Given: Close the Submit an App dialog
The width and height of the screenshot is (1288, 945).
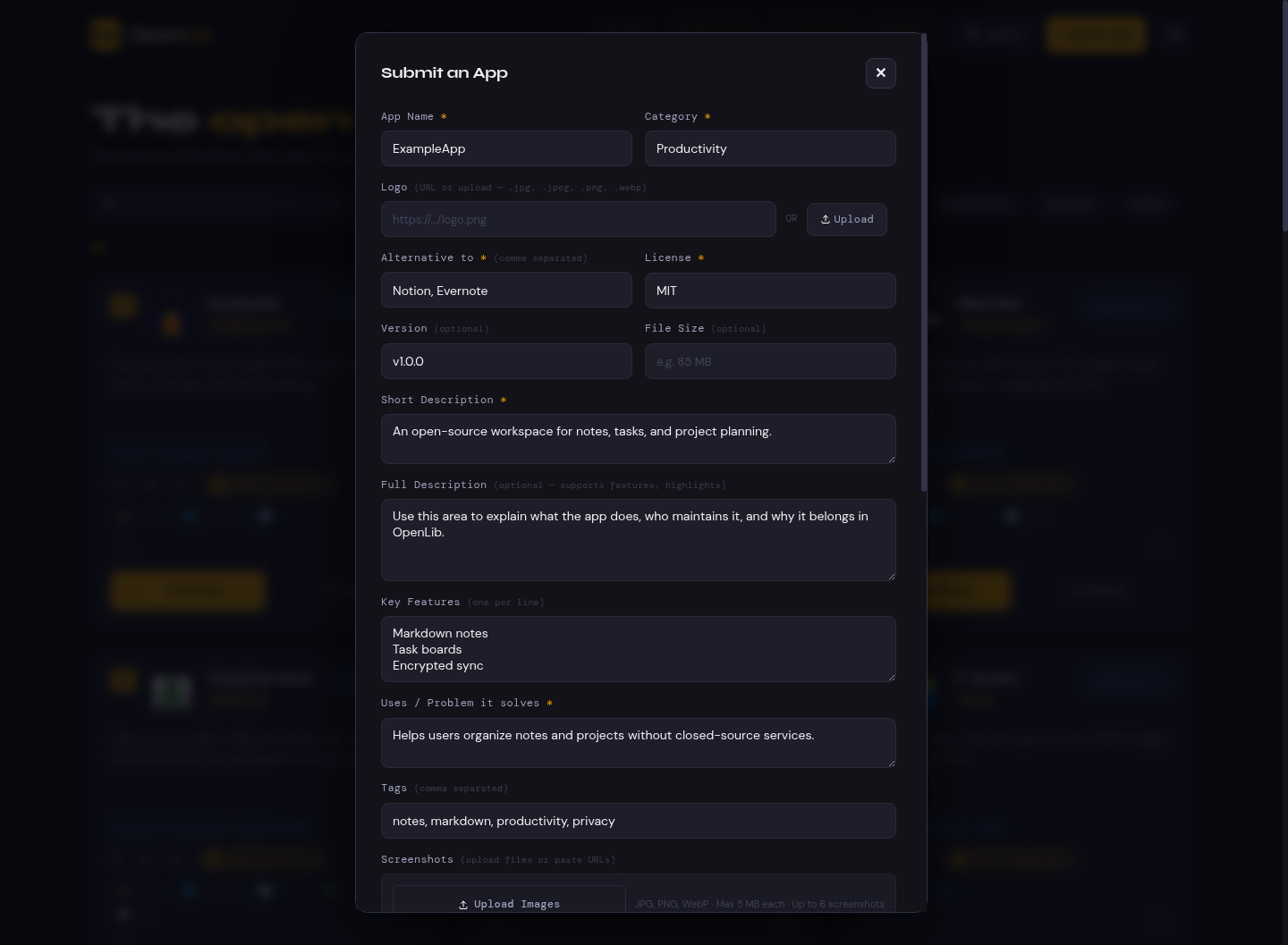Looking at the screenshot, I should (x=880, y=73).
